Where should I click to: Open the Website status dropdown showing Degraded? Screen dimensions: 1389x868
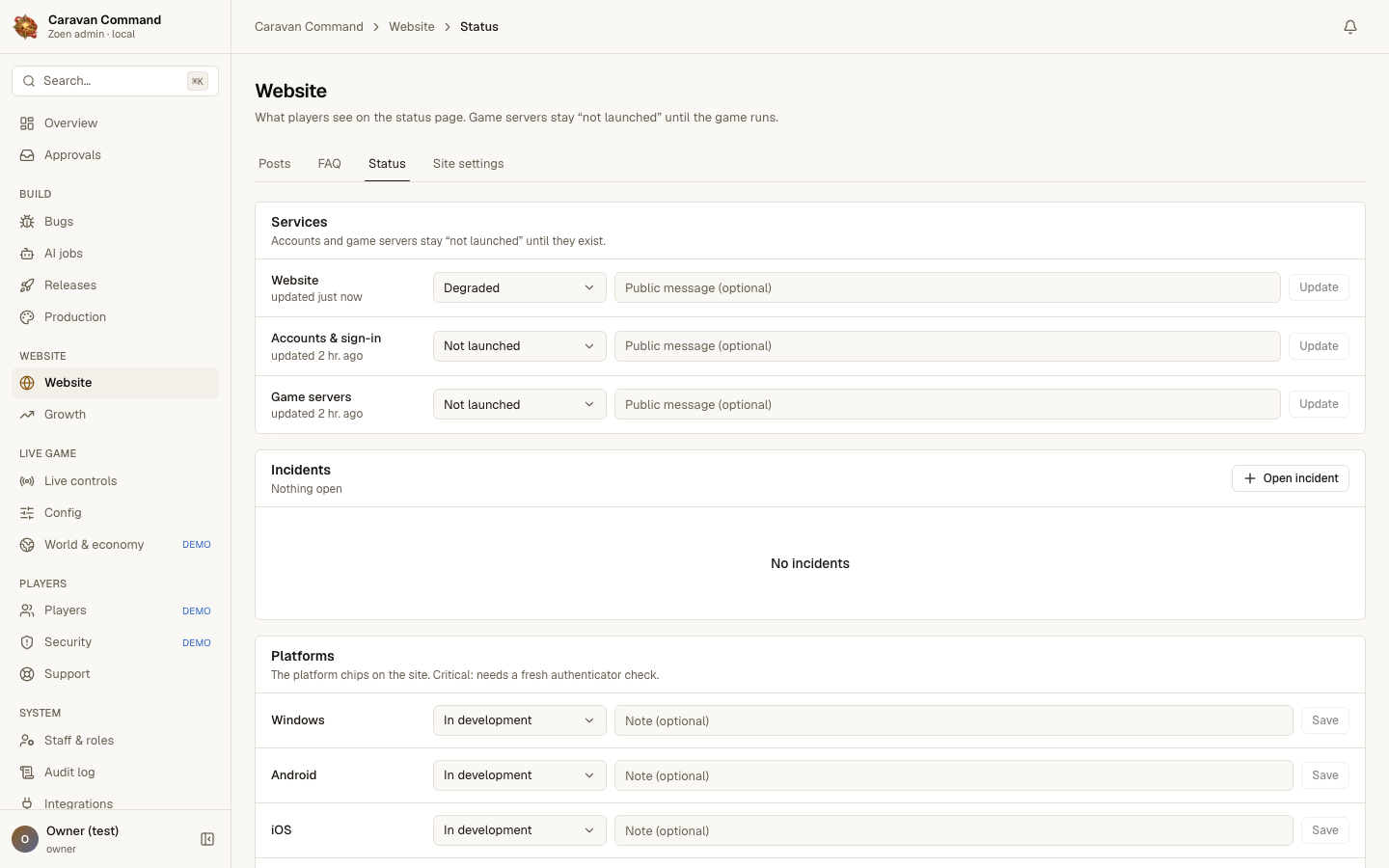(x=520, y=287)
